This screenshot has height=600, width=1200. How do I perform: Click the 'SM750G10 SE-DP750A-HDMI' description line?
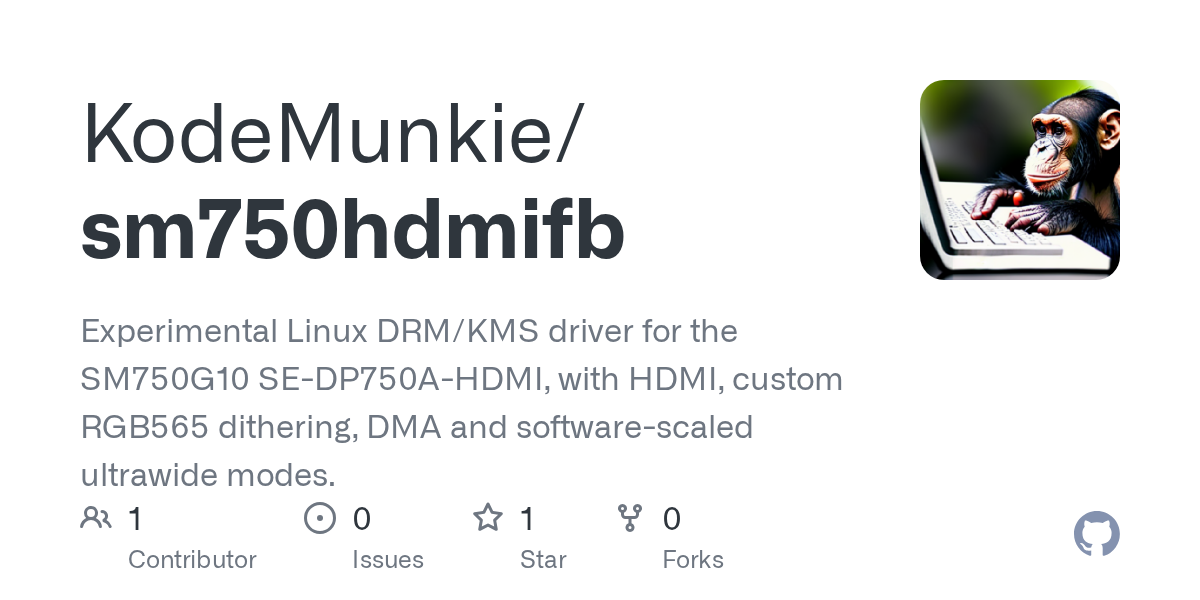coord(462,379)
